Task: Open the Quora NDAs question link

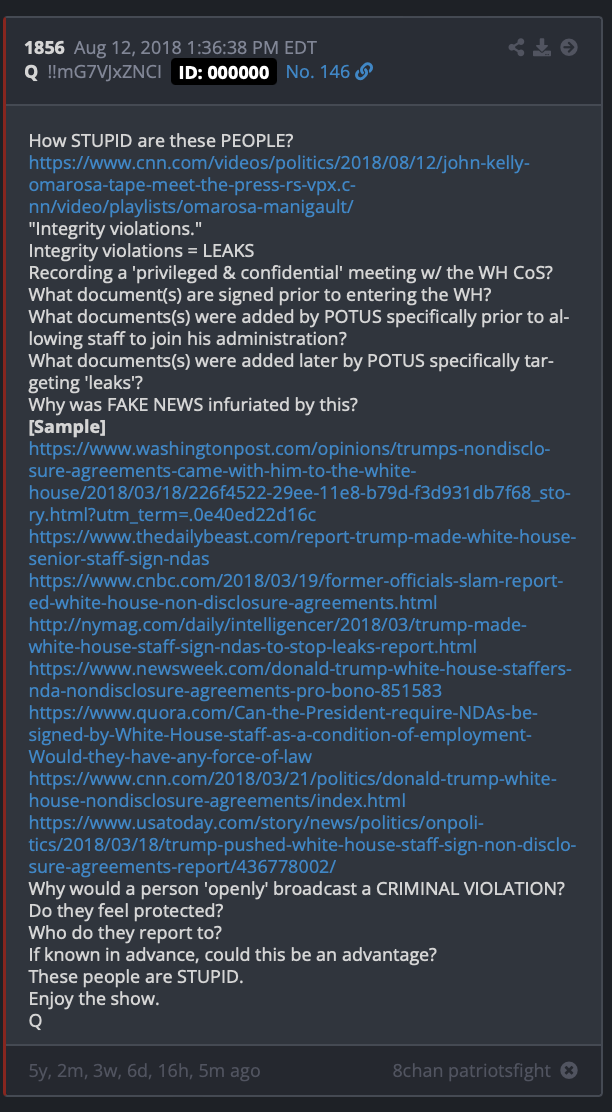Action: tap(284, 734)
